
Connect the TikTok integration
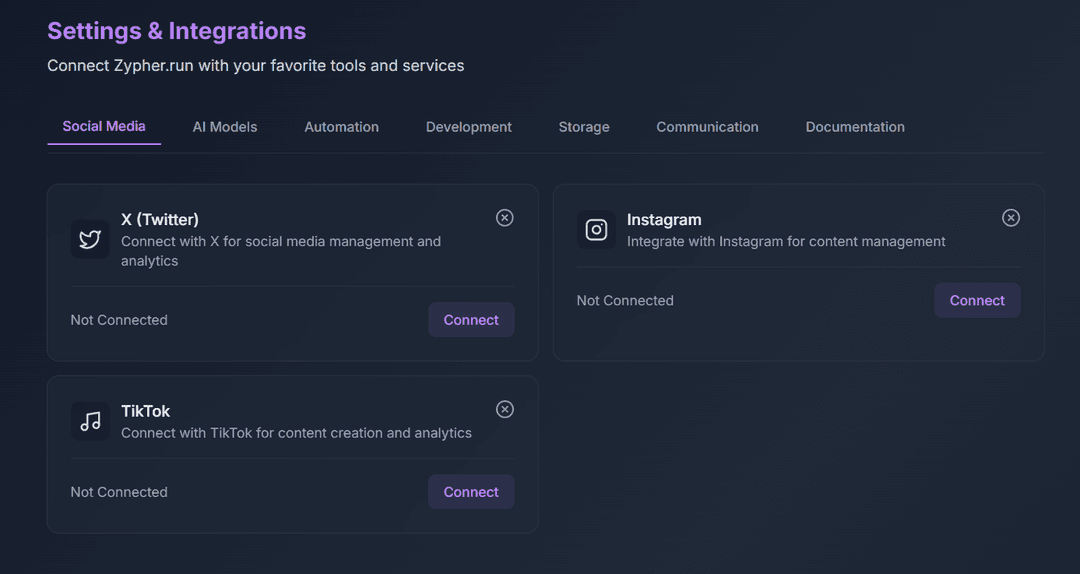tap(471, 492)
